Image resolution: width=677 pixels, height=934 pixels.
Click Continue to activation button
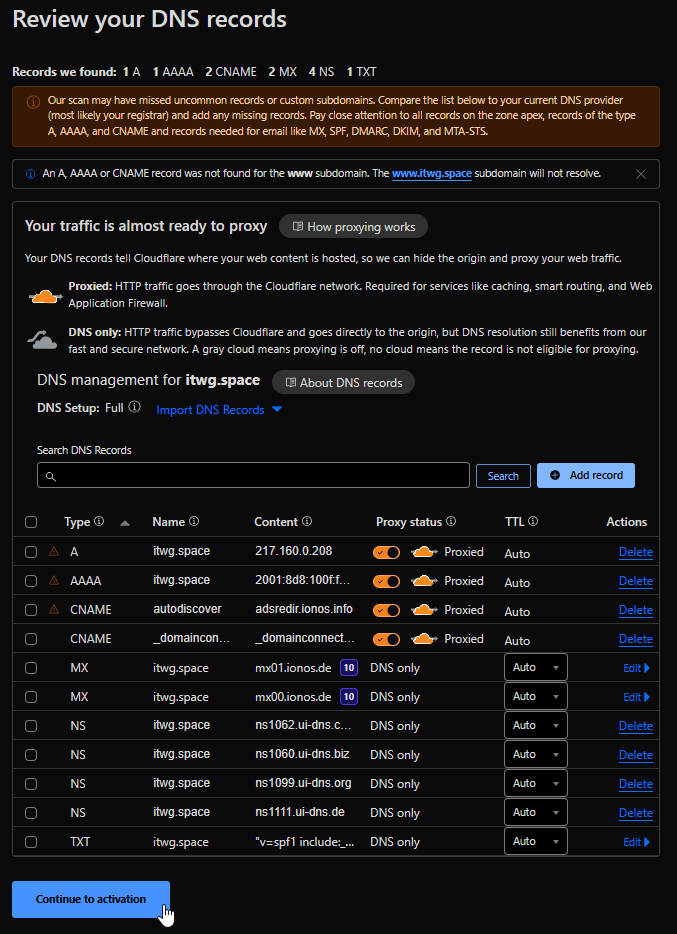click(91, 899)
